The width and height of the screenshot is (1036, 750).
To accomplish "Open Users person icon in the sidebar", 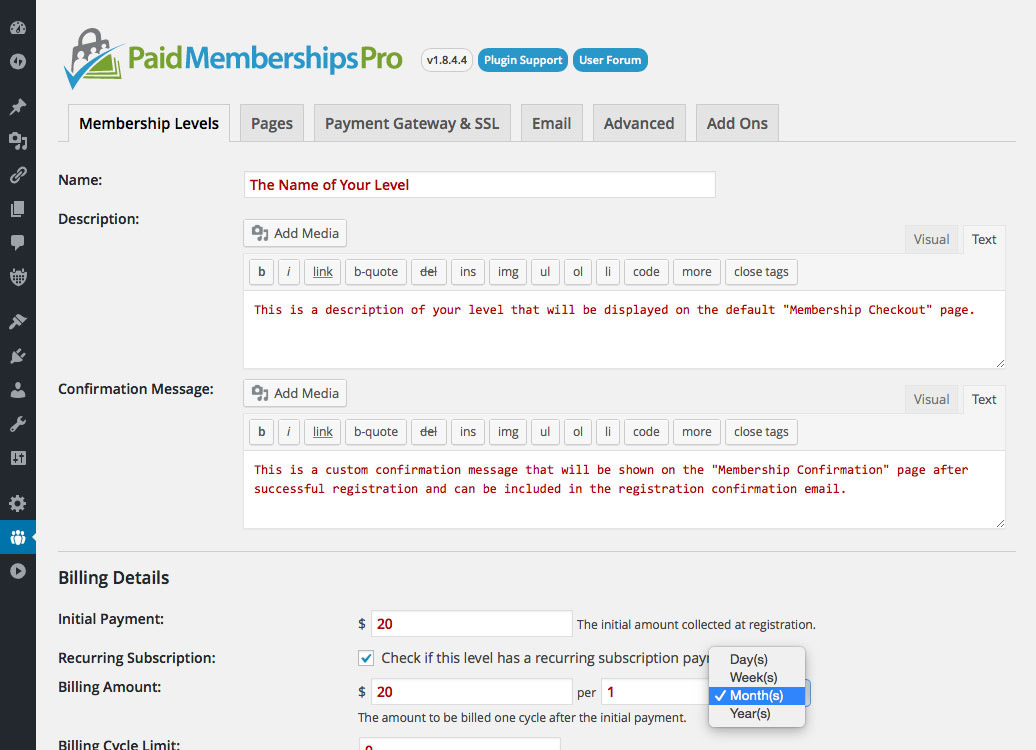I will (18, 390).
